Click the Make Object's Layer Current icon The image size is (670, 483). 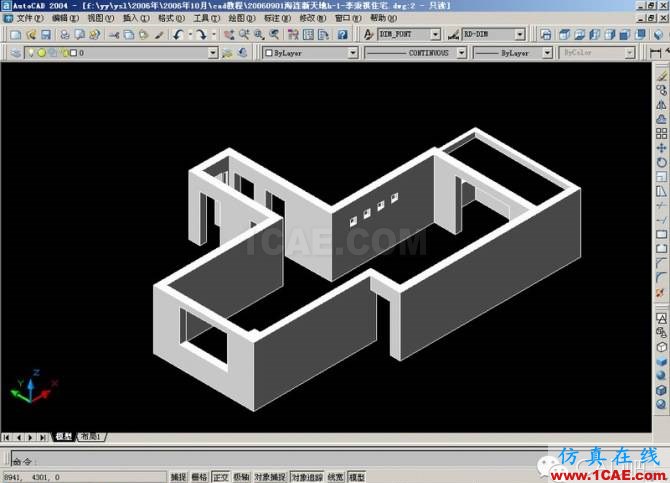click(228, 53)
